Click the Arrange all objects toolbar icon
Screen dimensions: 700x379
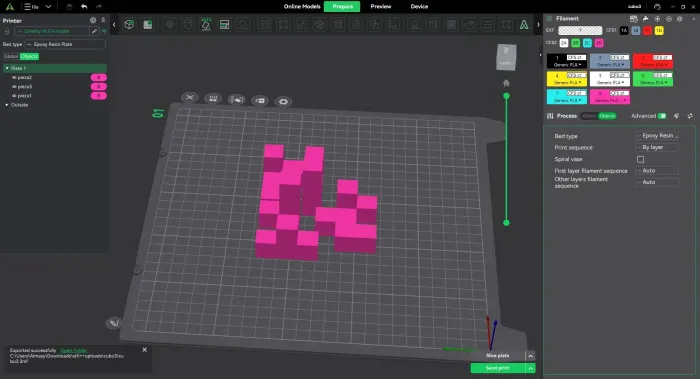(x=224, y=25)
